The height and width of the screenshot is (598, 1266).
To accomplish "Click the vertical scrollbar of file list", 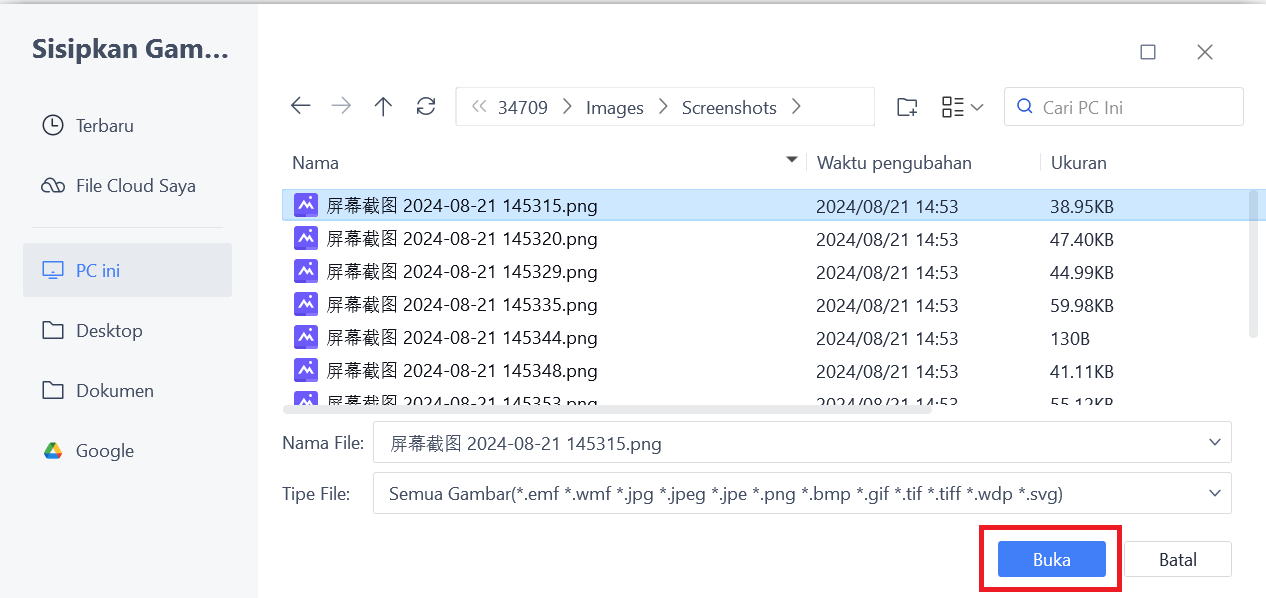I will [1255, 263].
